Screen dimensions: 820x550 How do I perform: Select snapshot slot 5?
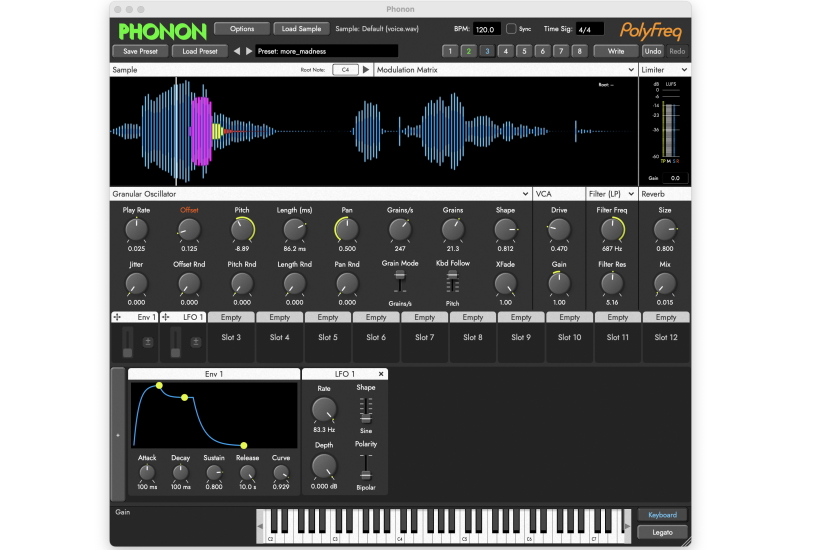click(524, 51)
